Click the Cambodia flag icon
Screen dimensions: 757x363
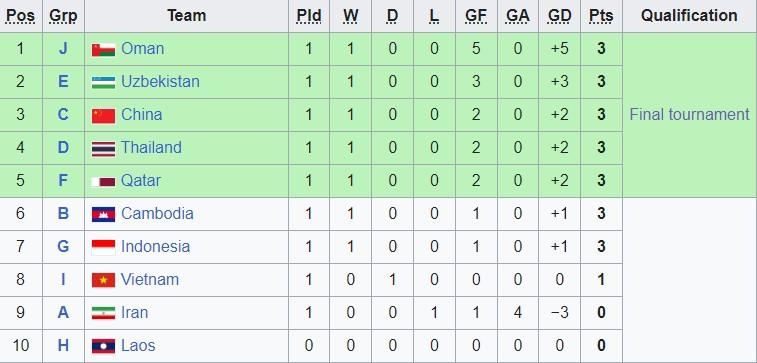[103, 215]
